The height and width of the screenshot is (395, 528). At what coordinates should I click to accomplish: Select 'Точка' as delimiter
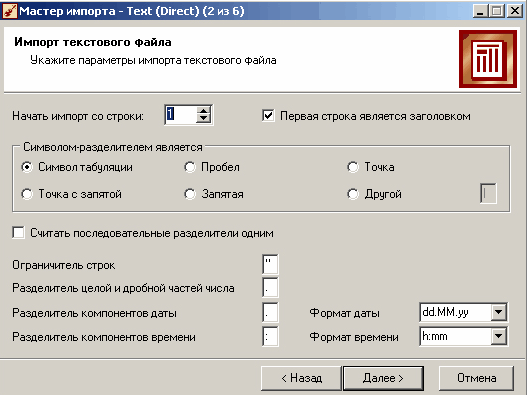[x=353, y=167]
